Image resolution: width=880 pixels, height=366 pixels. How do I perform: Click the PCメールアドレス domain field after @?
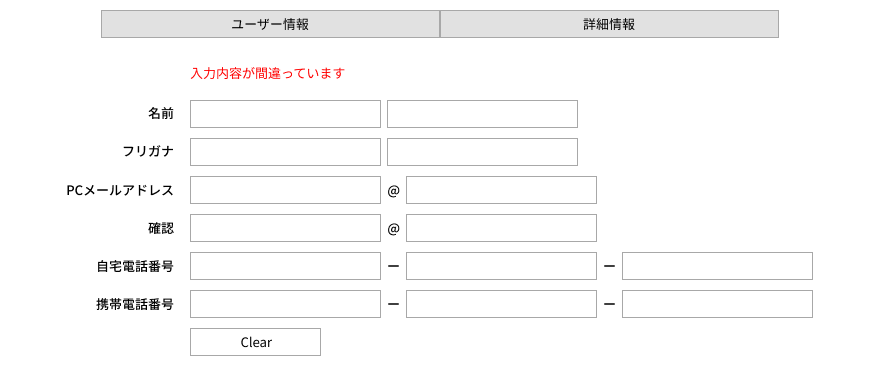tap(501, 190)
